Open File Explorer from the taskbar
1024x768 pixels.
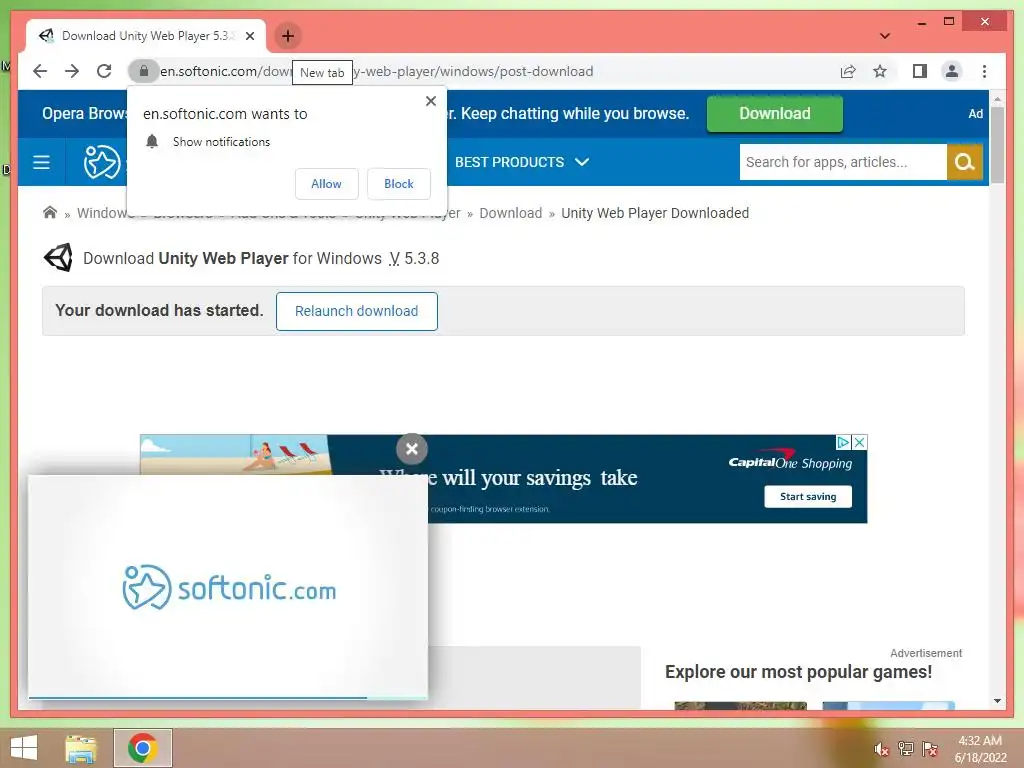81,748
